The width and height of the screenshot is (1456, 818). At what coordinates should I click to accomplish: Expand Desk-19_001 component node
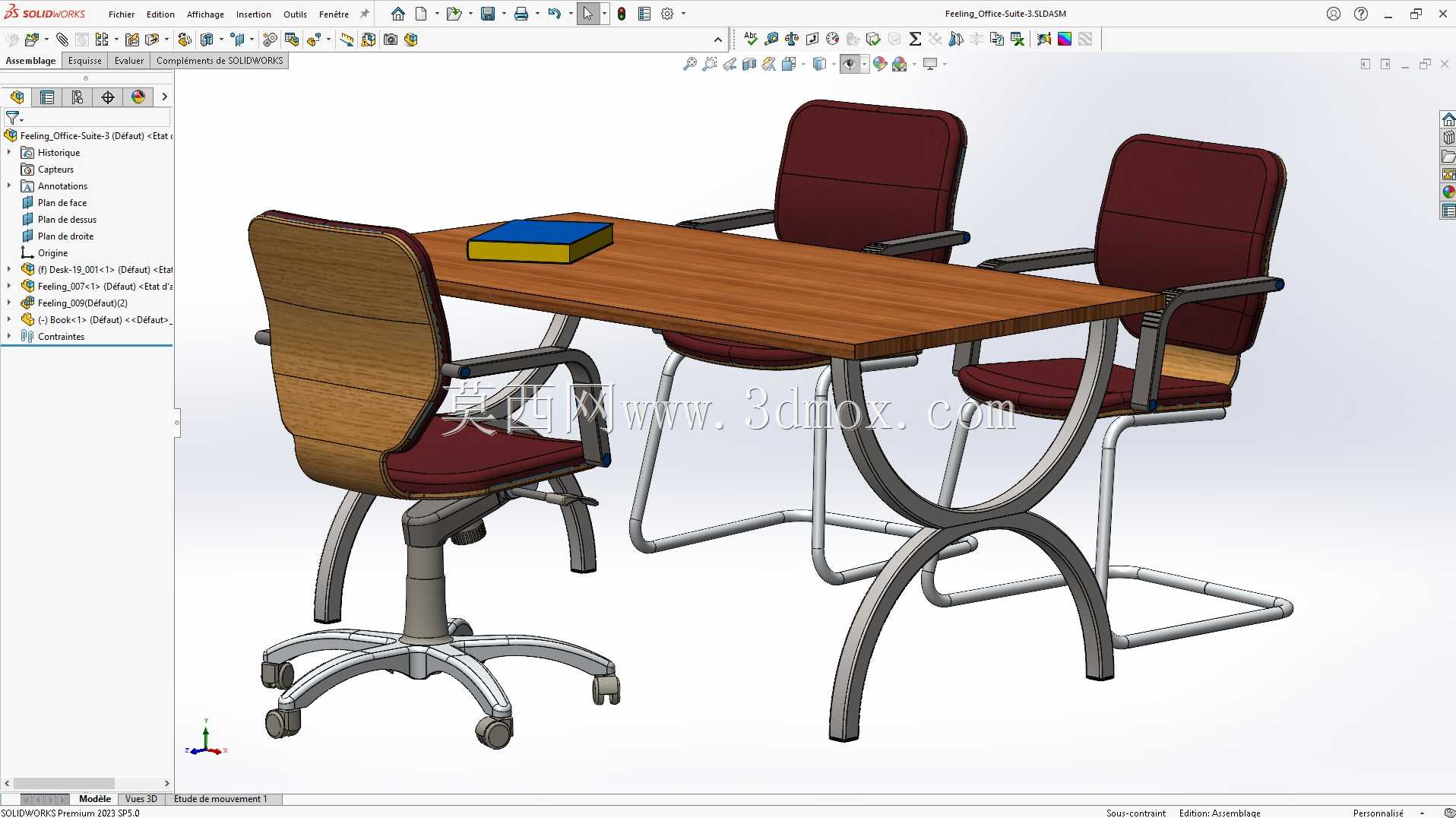click(9, 269)
